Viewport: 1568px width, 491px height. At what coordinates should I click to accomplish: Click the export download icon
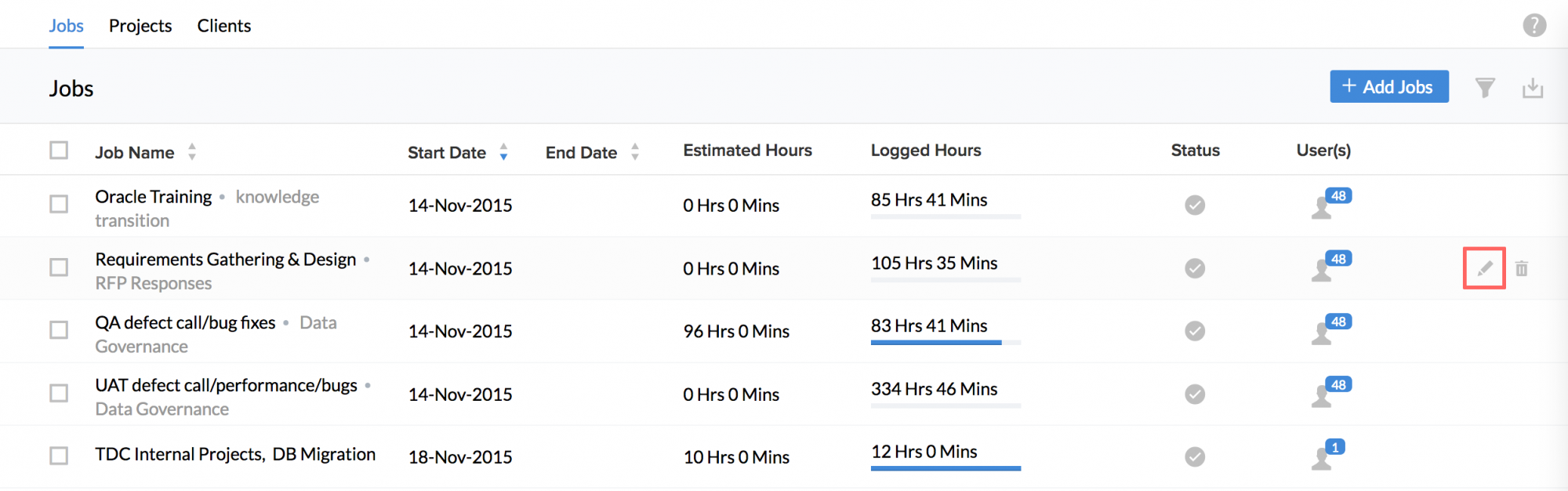coord(1533,88)
